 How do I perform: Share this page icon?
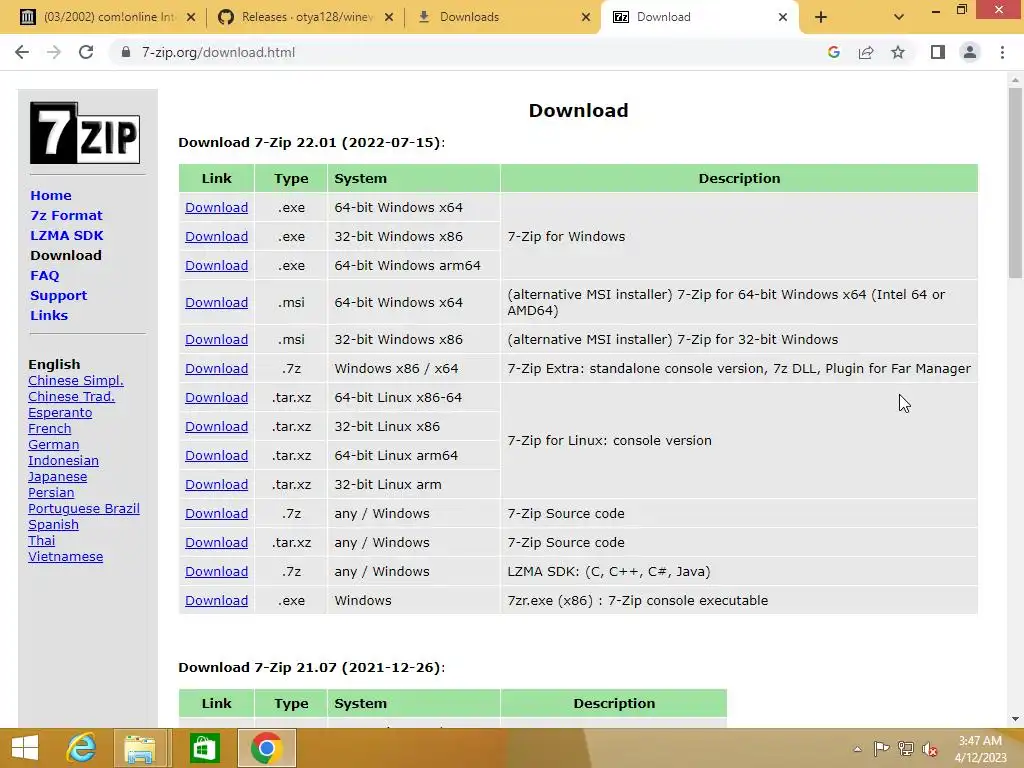[x=866, y=52]
